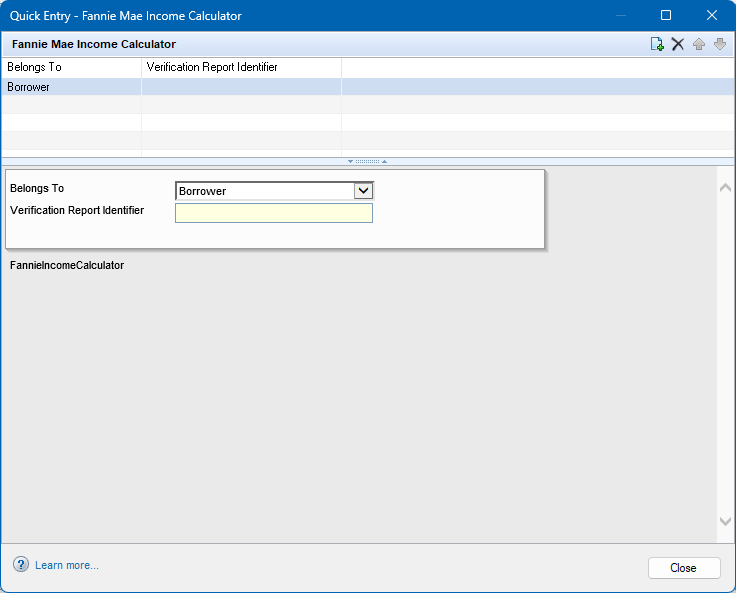Click the splitter collapse down arrow
This screenshot has height=593, width=736.
[x=350, y=162]
